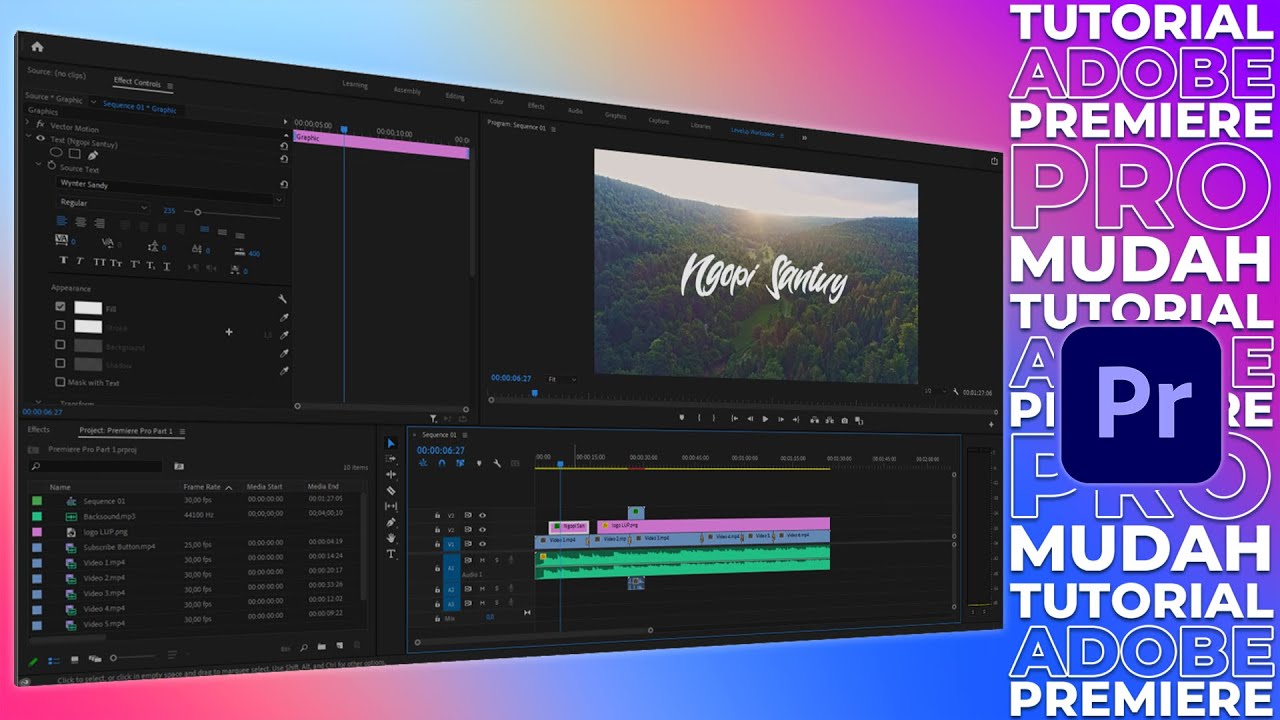Screen dimensions: 1280x720
Task: Click the Fill color eyedropper
Action: (x=284, y=318)
